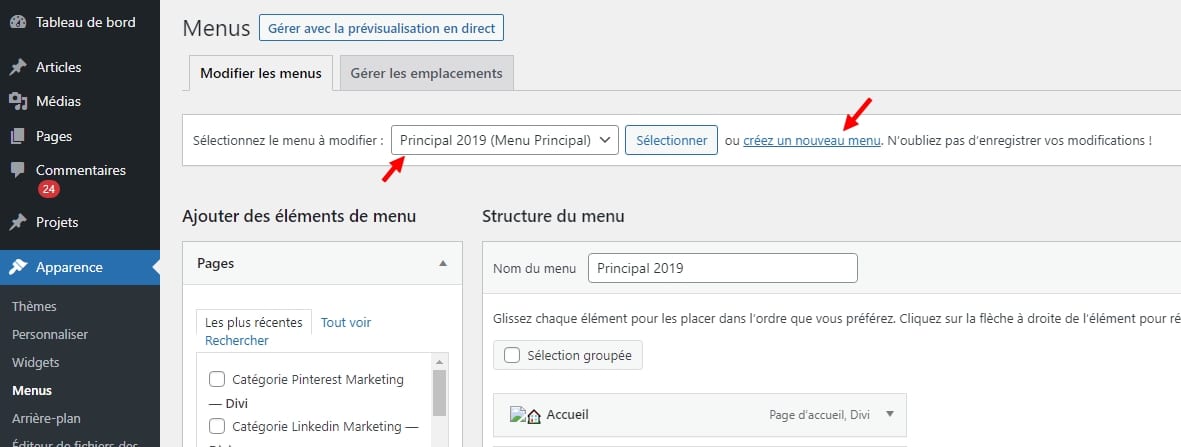This screenshot has width=1181, height=447.
Task: Click the red 24 comments badge
Action: 49,189
